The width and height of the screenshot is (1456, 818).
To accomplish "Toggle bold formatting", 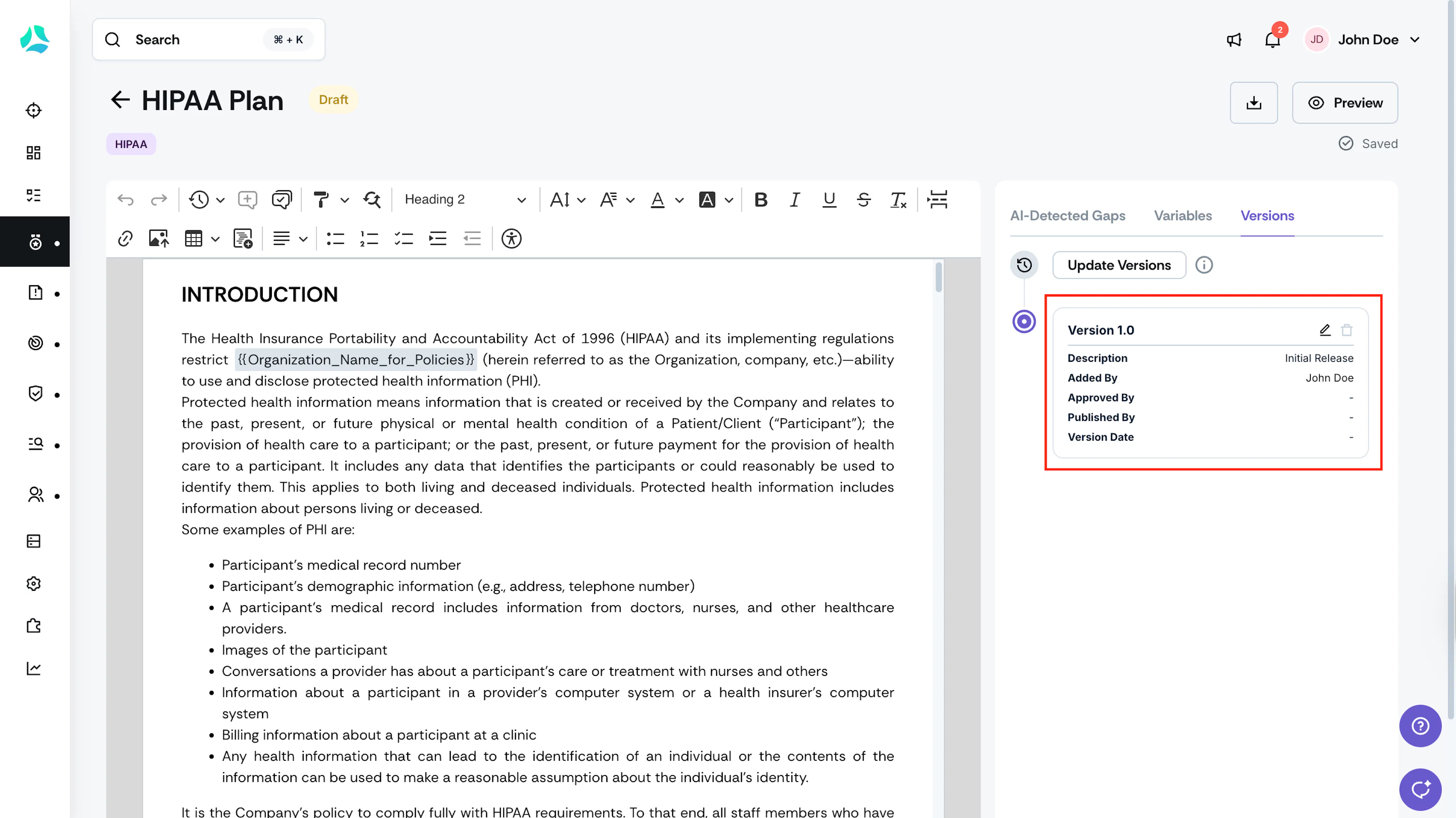I will click(761, 199).
